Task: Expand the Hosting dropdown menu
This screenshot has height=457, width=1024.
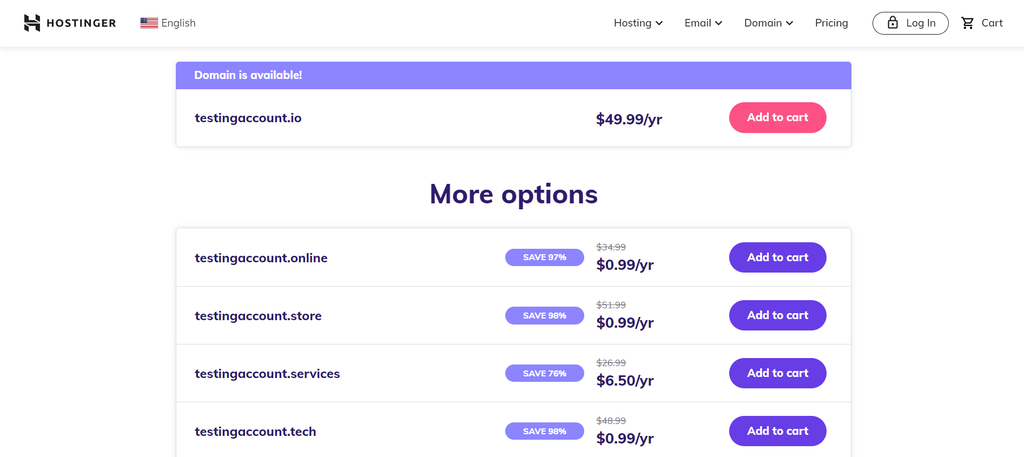Action: tap(638, 23)
